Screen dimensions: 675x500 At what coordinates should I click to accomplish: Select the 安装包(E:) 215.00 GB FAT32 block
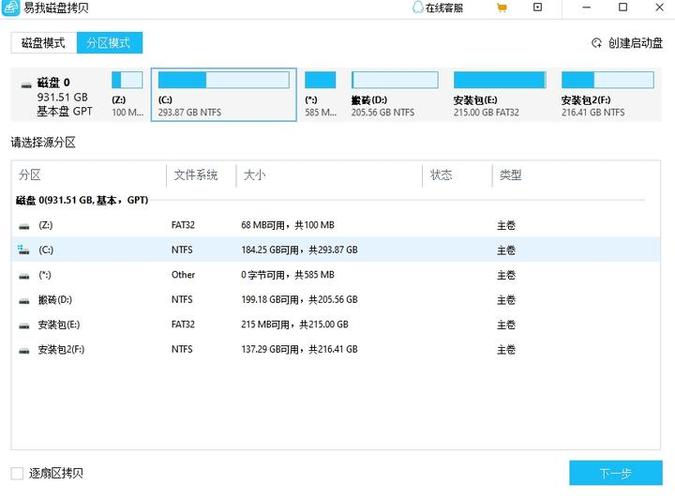[500, 94]
